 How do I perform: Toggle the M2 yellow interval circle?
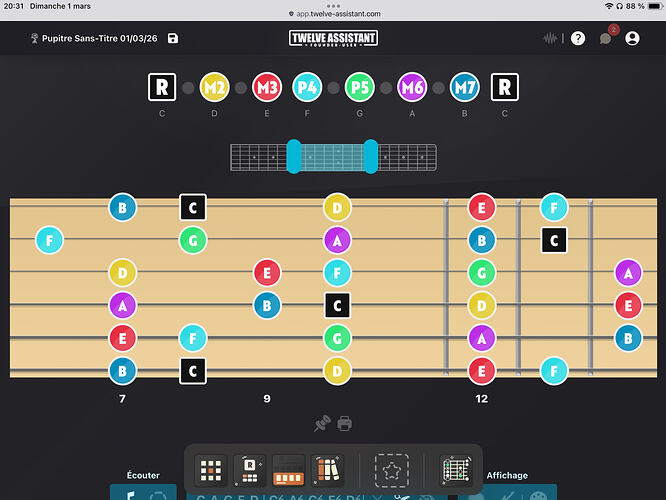pos(214,87)
